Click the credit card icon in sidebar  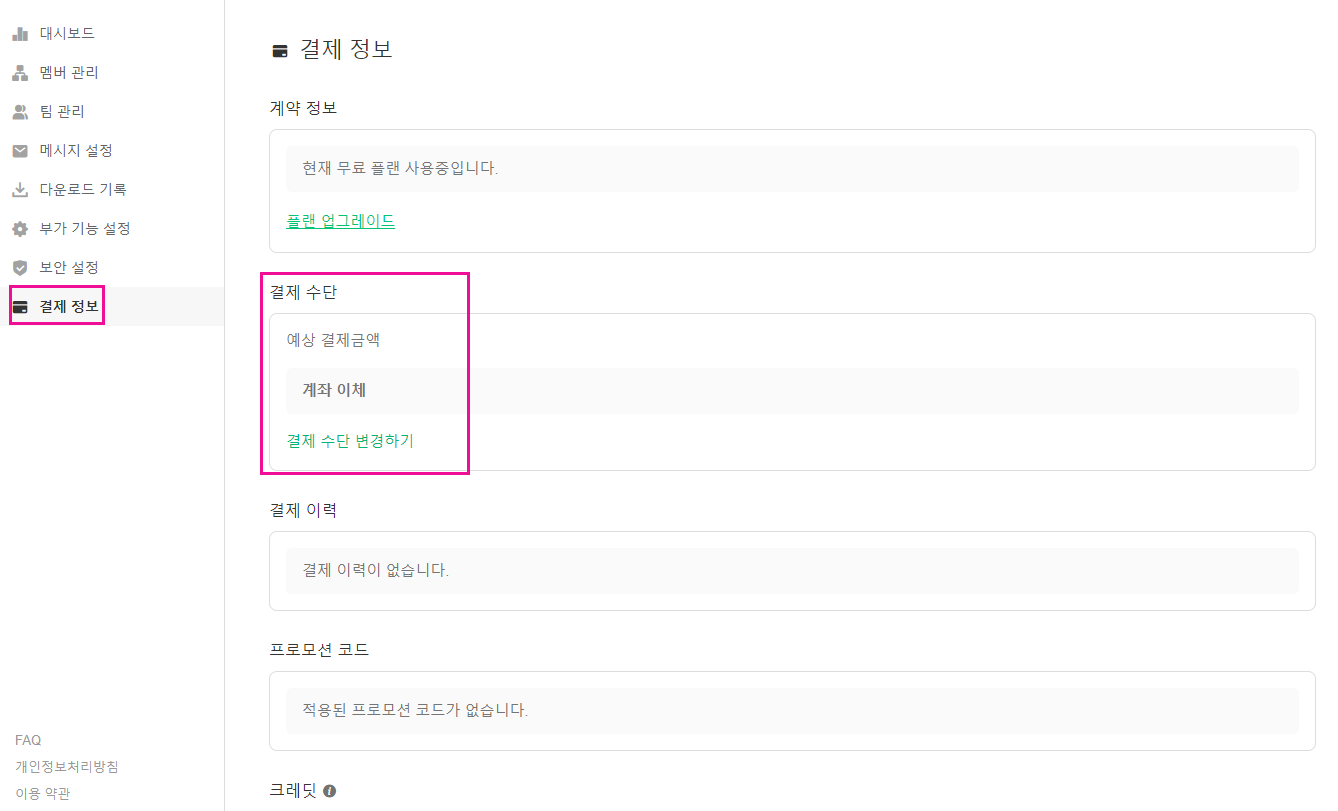coord(20,307)
